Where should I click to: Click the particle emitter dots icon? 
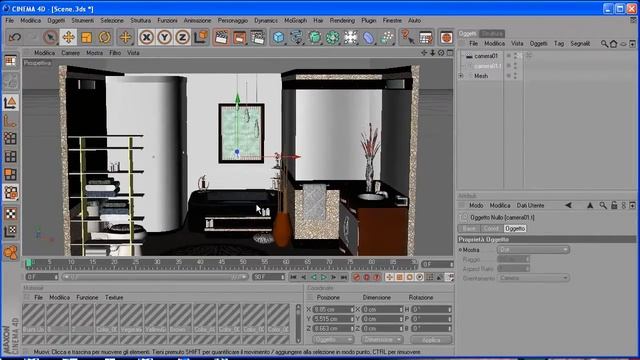pyautogui.click(x=386, y=37)
